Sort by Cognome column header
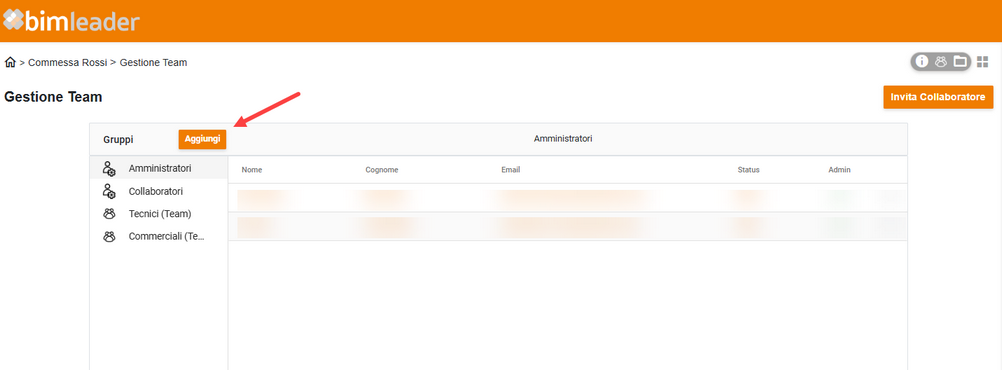 tap(382, 170)
